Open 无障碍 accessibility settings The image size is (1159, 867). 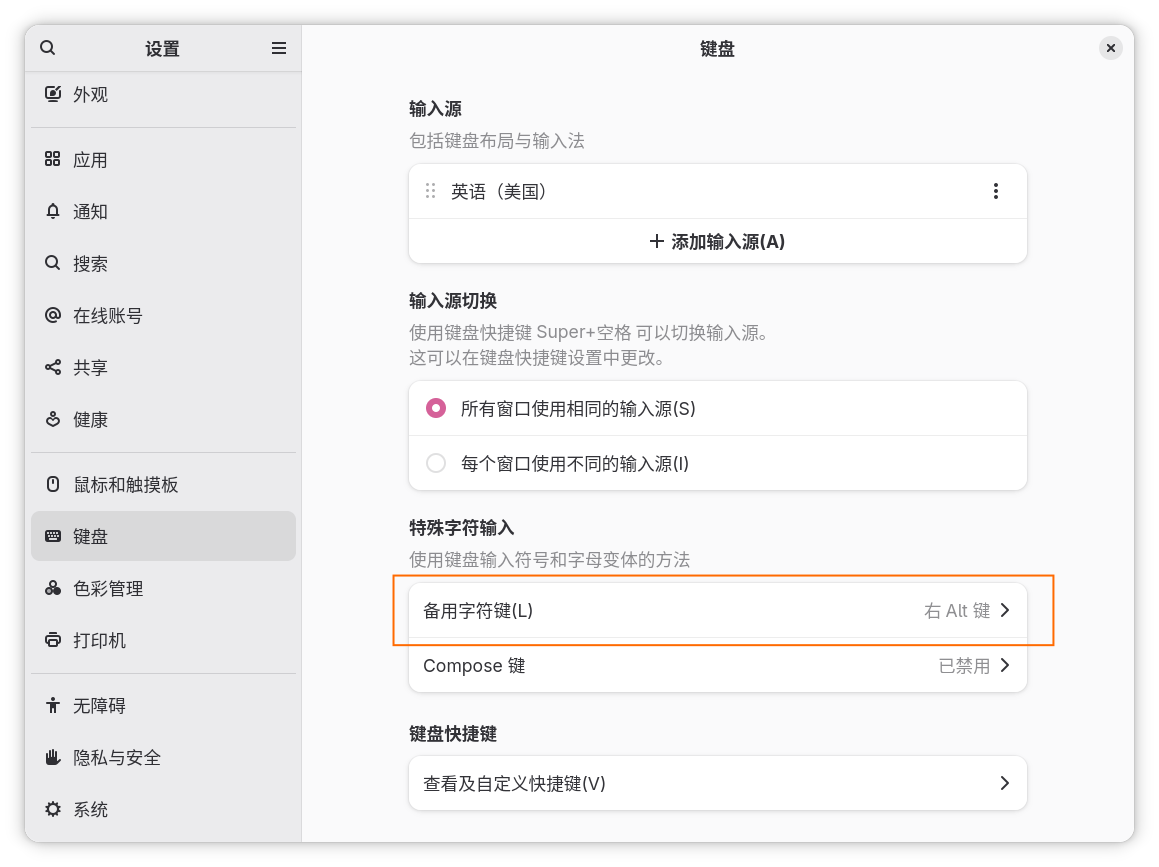[x=99, y=706]
